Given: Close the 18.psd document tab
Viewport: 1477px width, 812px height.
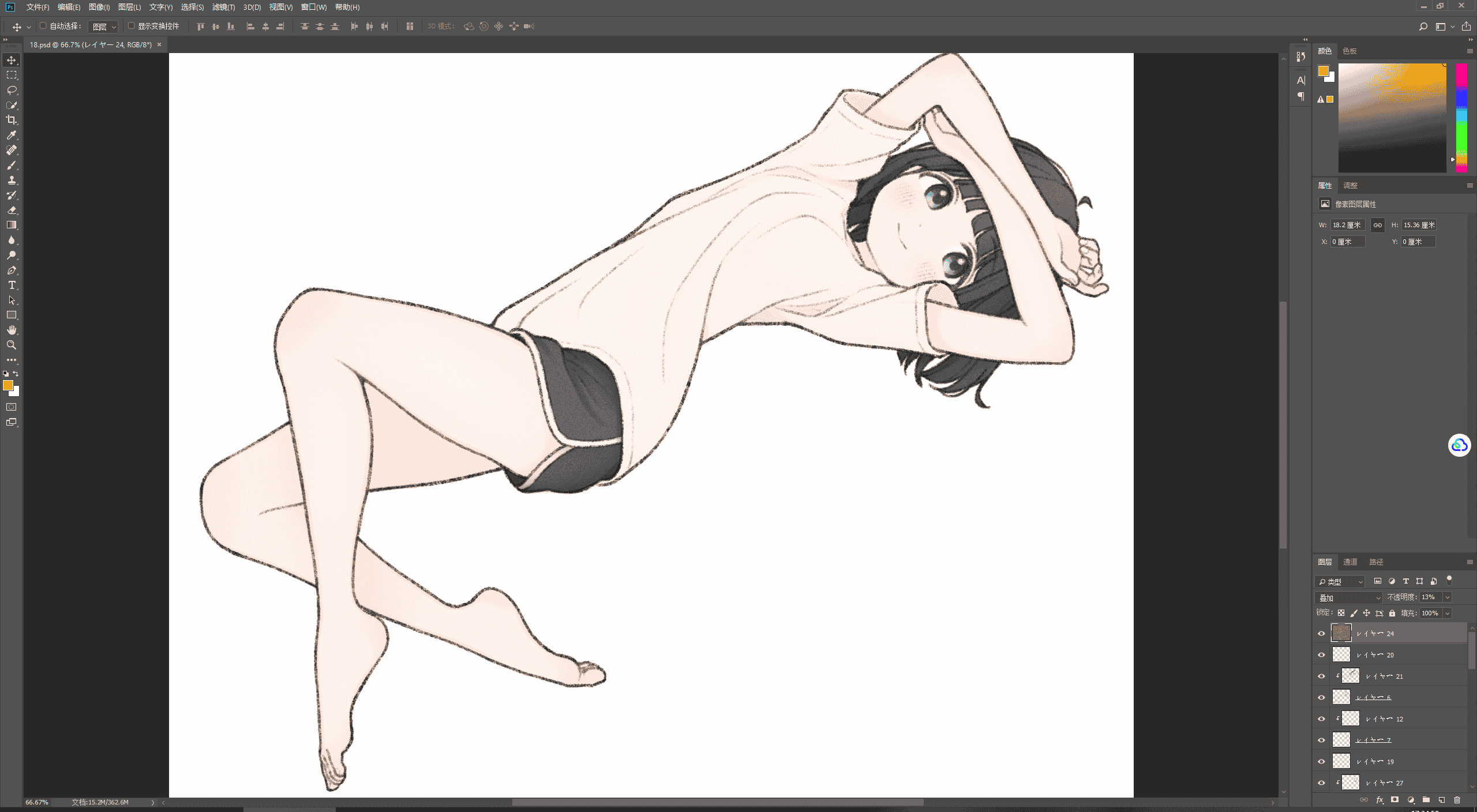Looking at the screenshot, I should (x=159, y=44).
